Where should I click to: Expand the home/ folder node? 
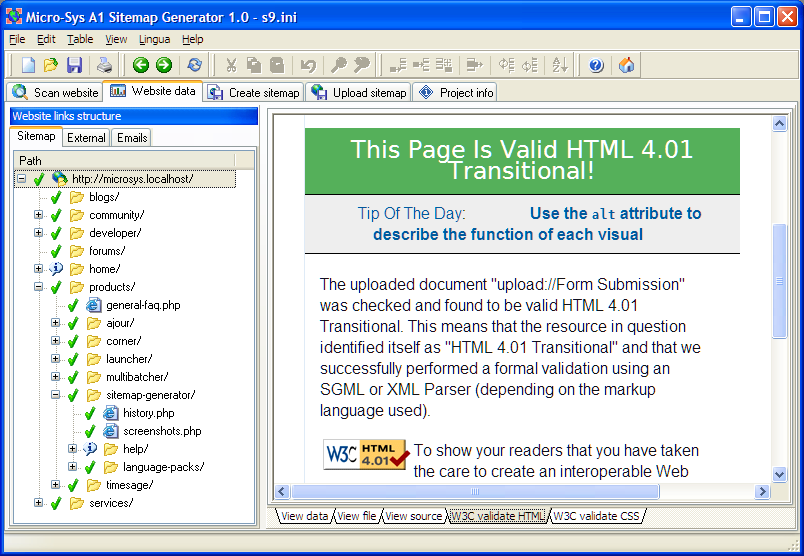(38, 269)
